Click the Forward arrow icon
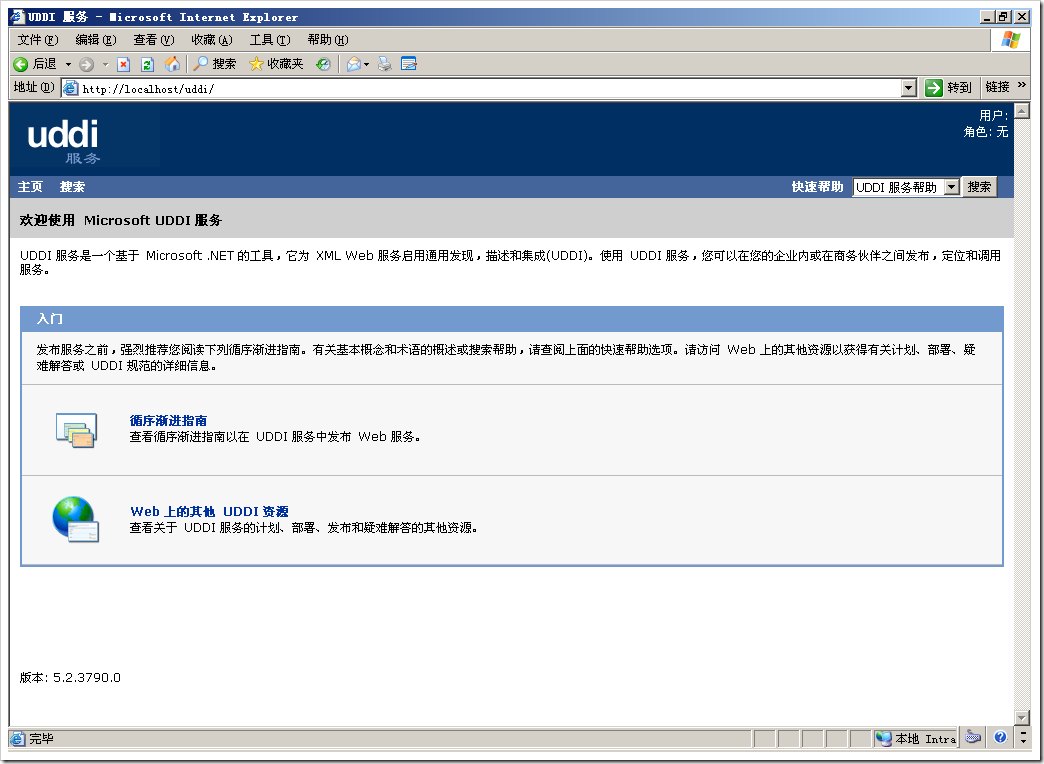The width and height of the screenshot is (1044, 764). (x=87, y=64)
